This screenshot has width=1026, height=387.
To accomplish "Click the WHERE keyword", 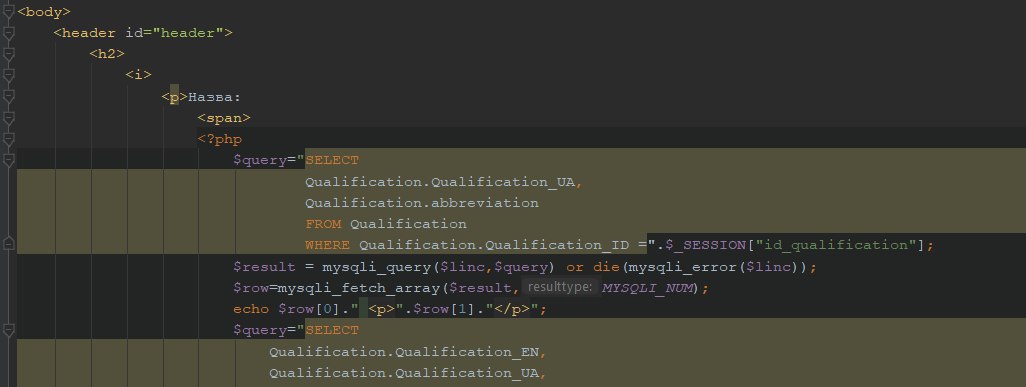I will [327, 245].
